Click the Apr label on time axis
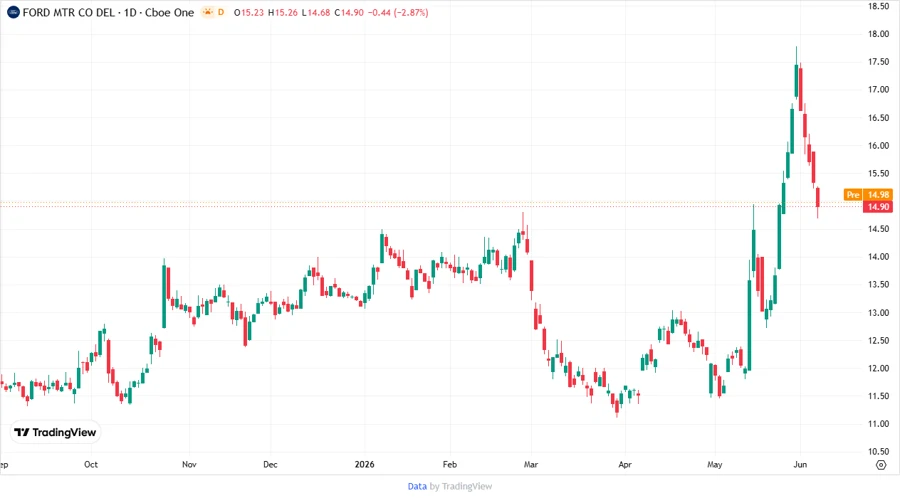The width and height of the screenshot is (900, 498). point(625,464)
